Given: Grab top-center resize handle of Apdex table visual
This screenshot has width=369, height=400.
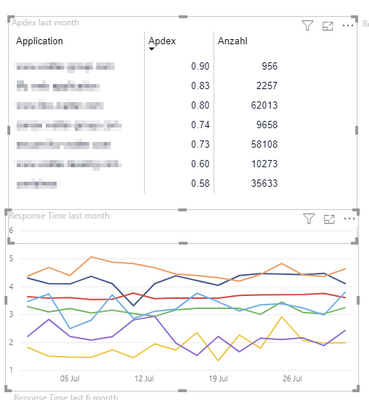Looking at the screenshot, I should [183, 16].
